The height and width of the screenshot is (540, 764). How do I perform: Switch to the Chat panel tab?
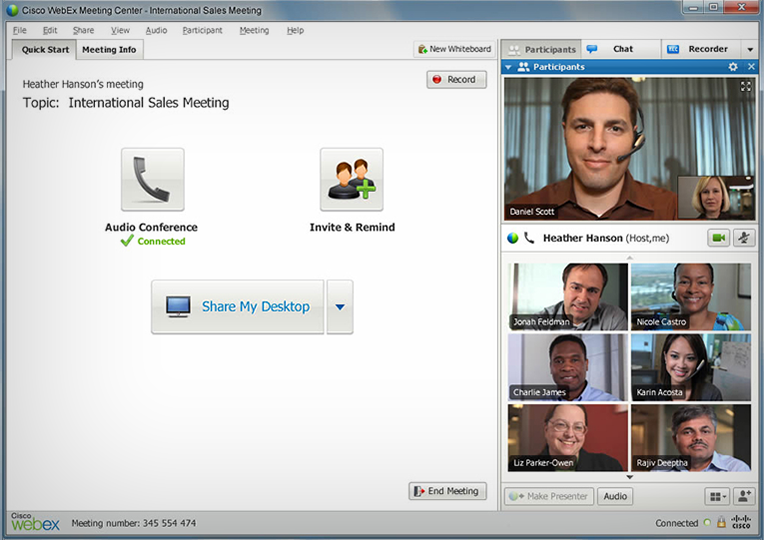coord(622,49)
